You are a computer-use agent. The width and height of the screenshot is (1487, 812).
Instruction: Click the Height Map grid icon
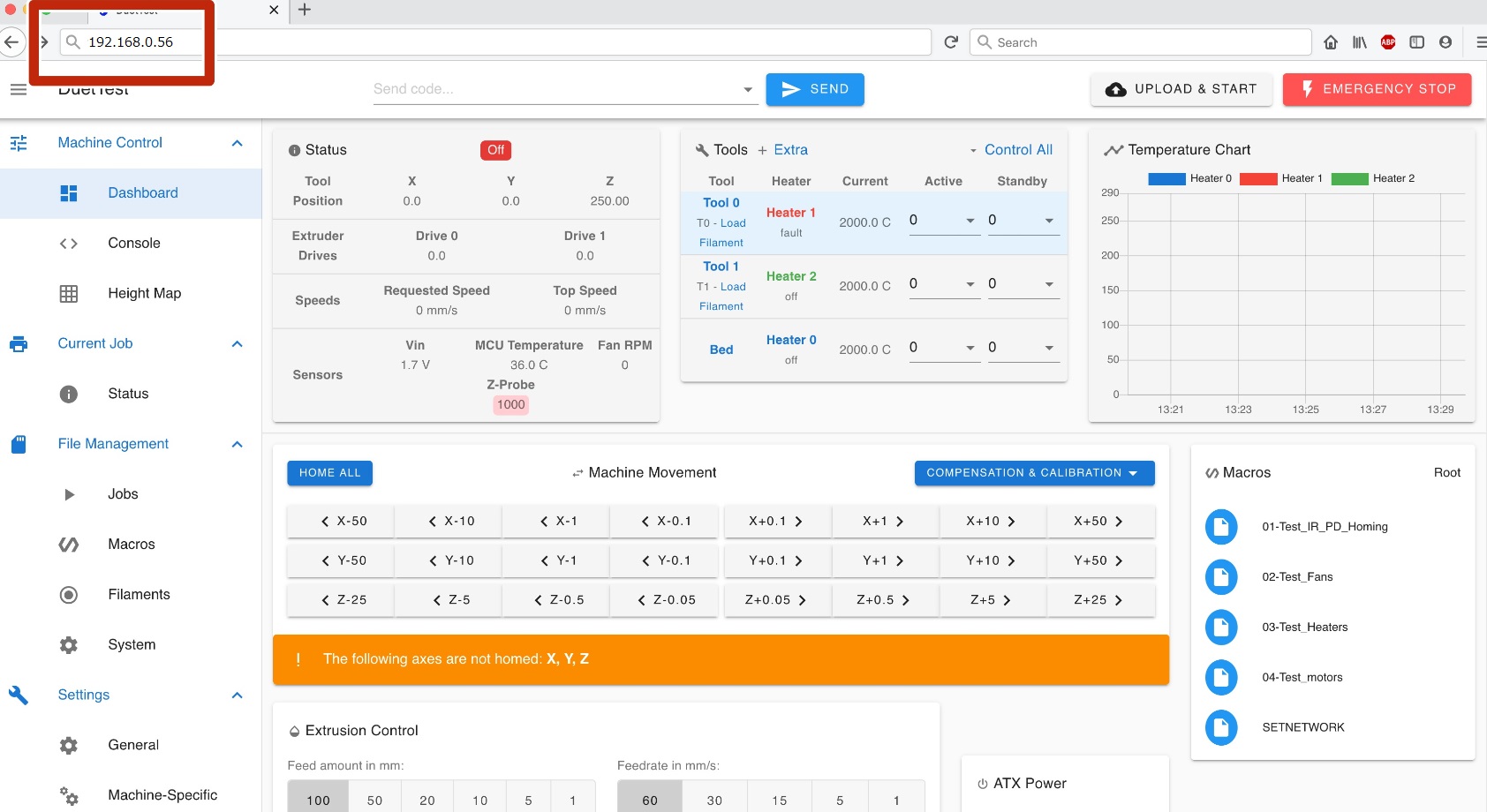[69, 294]
